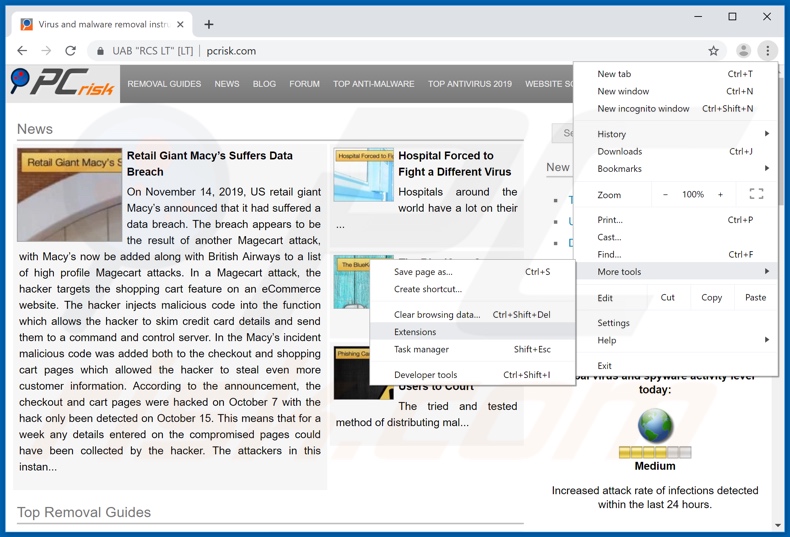Click the PCrisk logo

point(62,84)
